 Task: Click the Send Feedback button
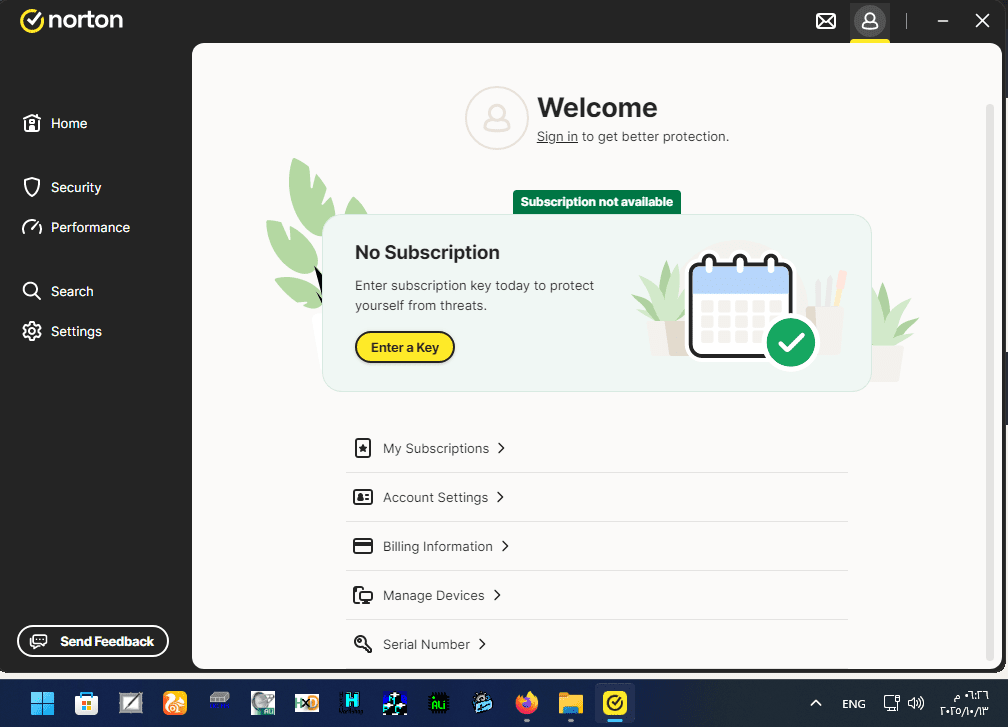[93, 641]
